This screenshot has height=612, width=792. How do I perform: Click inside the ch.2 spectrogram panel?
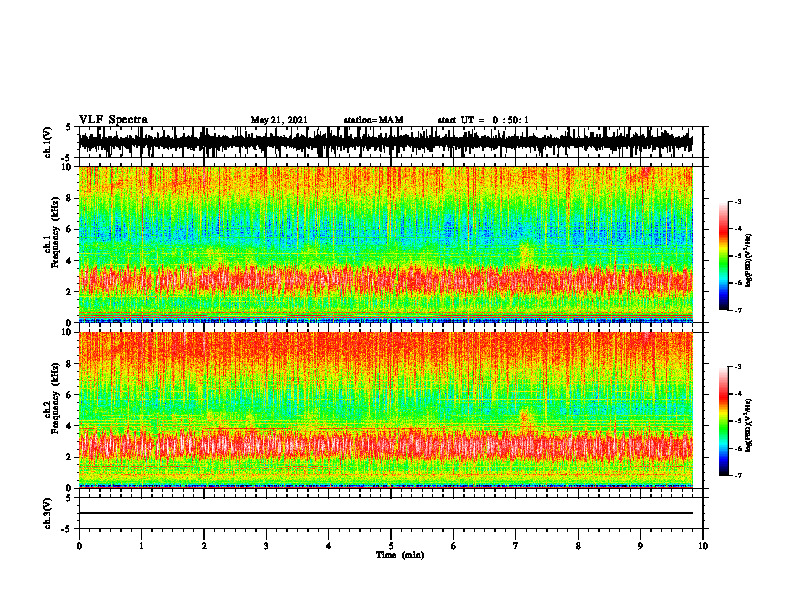point(385,410)
